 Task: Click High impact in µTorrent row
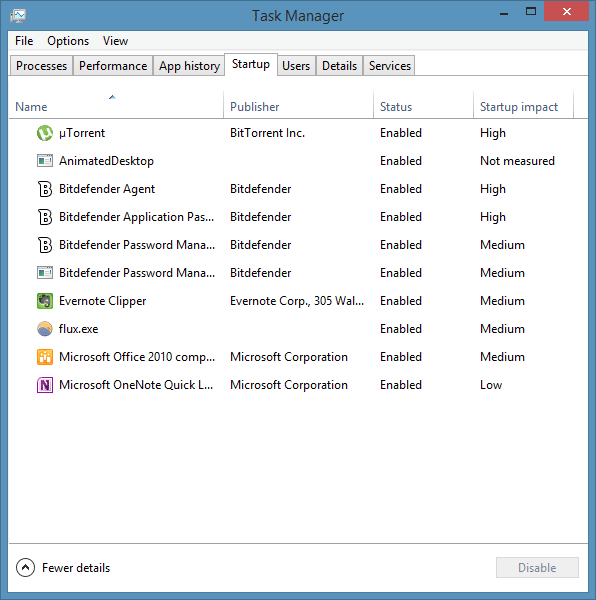tap(493, 133)
